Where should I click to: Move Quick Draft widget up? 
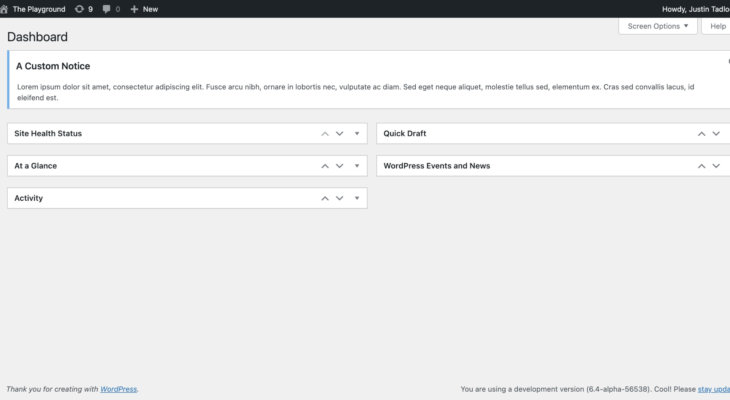[x=701, y=133]
